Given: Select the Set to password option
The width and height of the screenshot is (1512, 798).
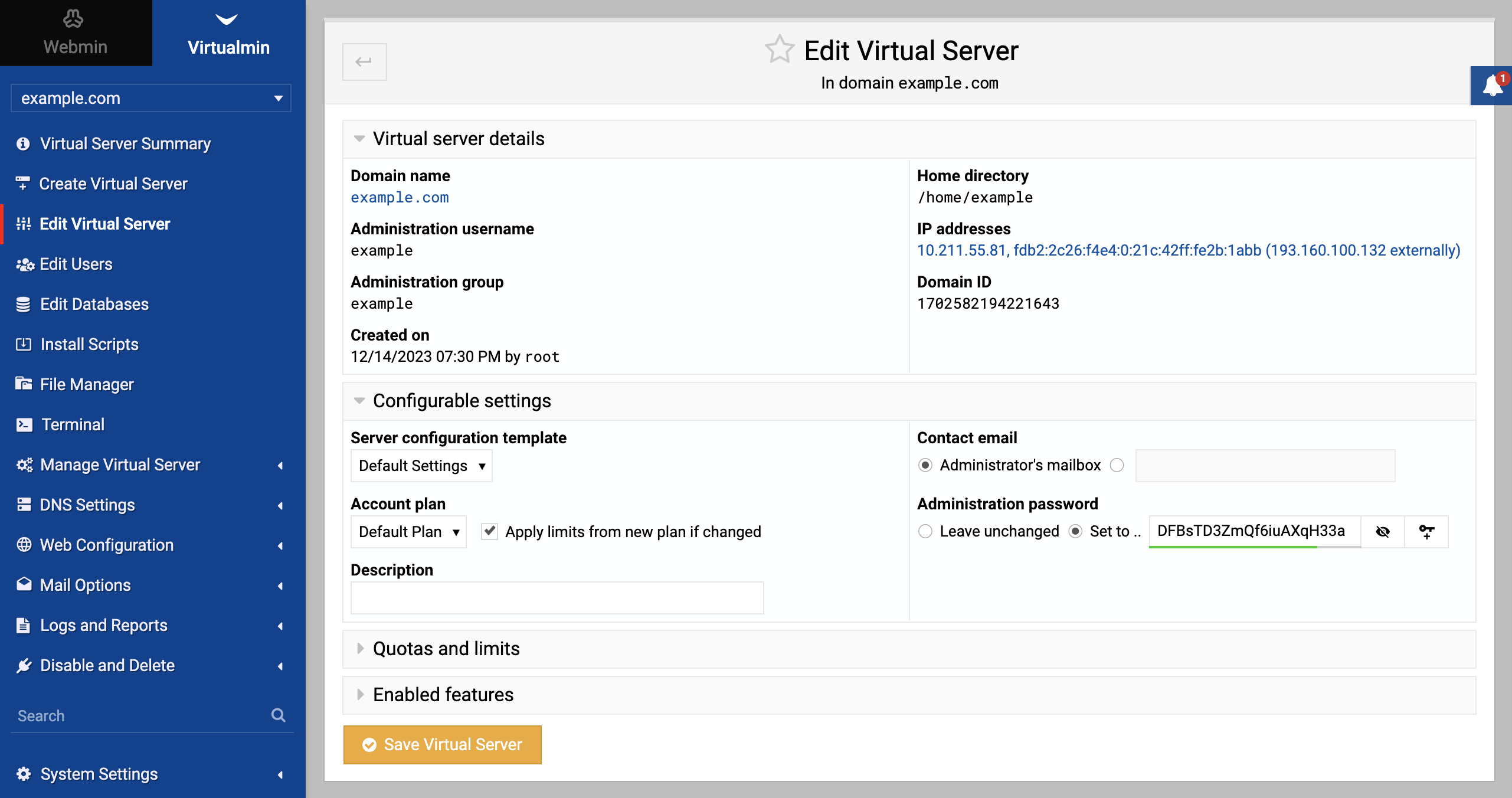Looking at the screenshot, I should (1075, 531).
